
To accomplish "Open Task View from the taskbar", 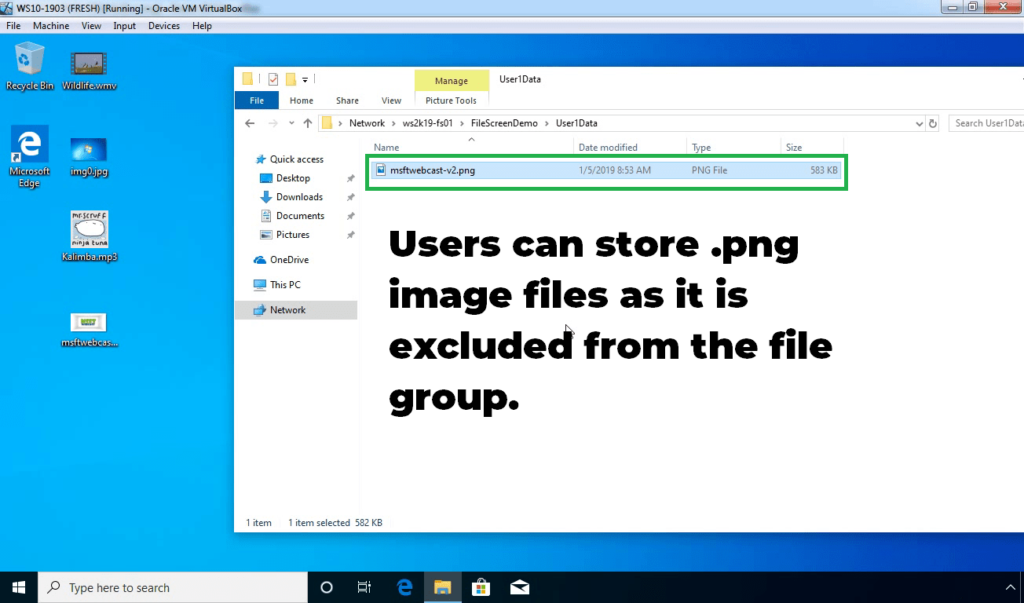I will coord(364,587).
